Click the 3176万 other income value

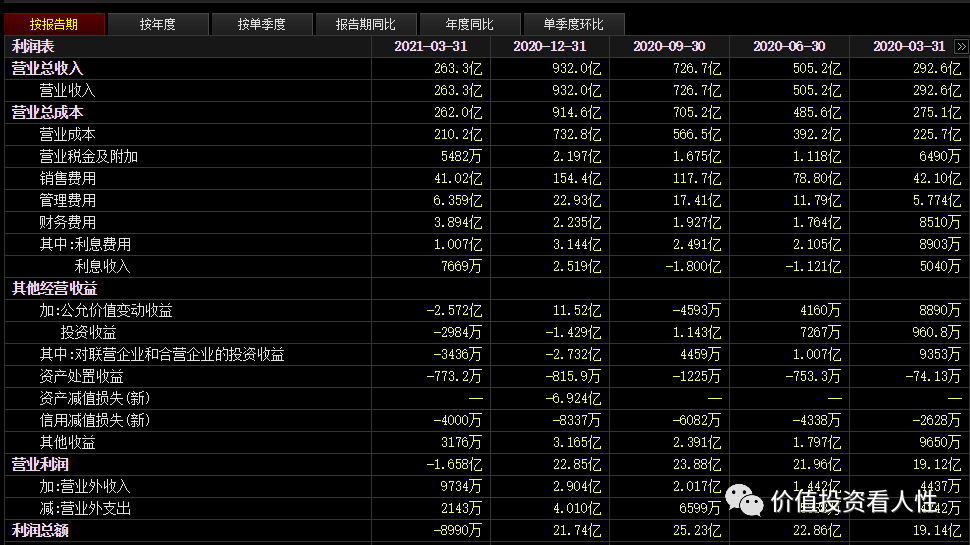tap(461, 443)
